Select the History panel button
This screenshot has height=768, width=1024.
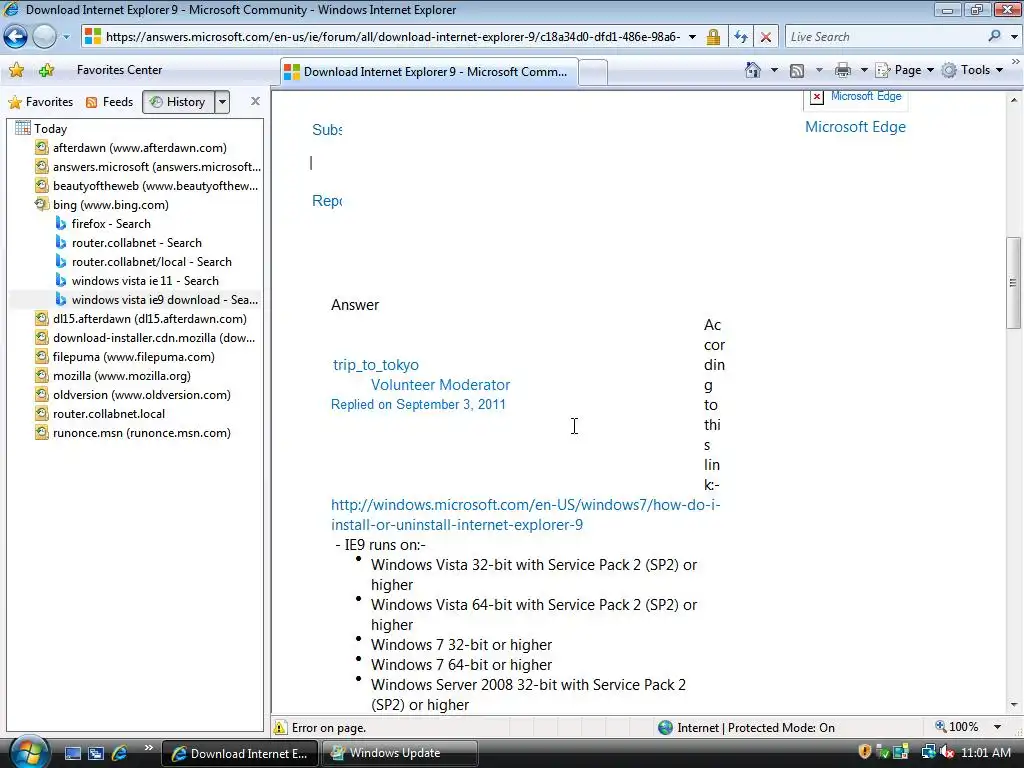click(178, 102)
